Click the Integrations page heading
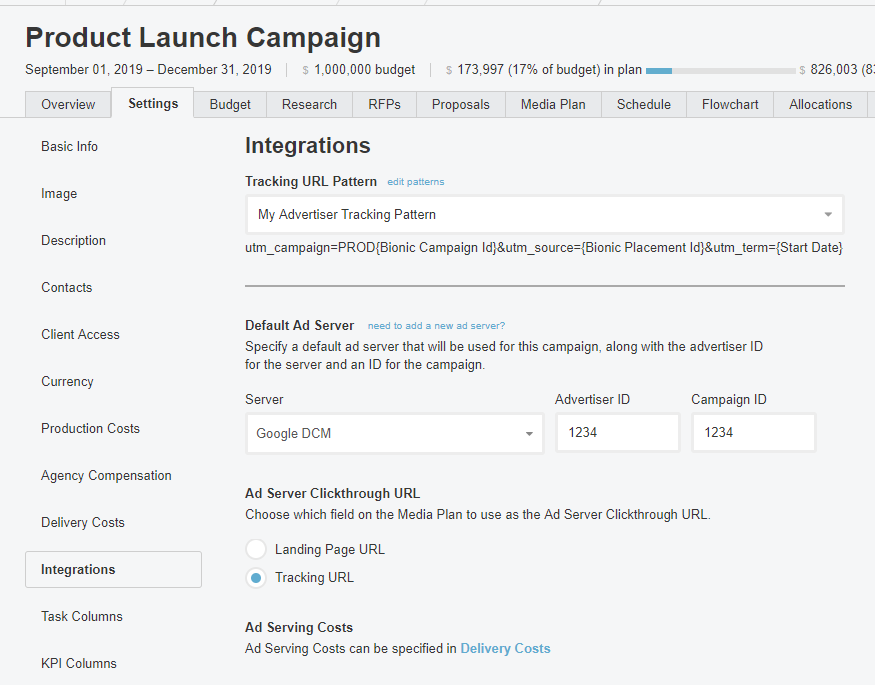The image size is (875, 685). 307,146
